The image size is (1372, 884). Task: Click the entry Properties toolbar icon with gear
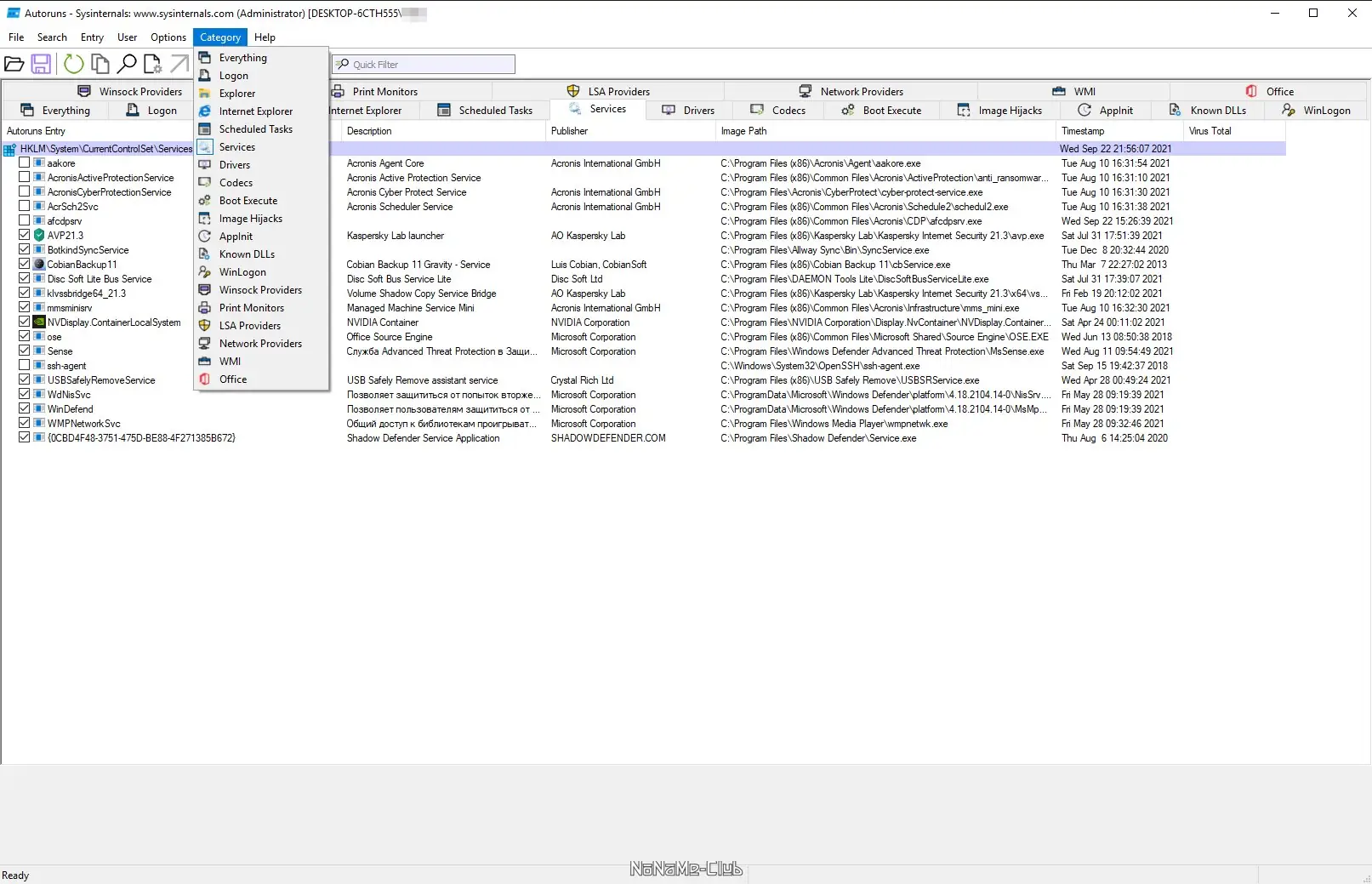pyautogui.click(x=153, y=64)
